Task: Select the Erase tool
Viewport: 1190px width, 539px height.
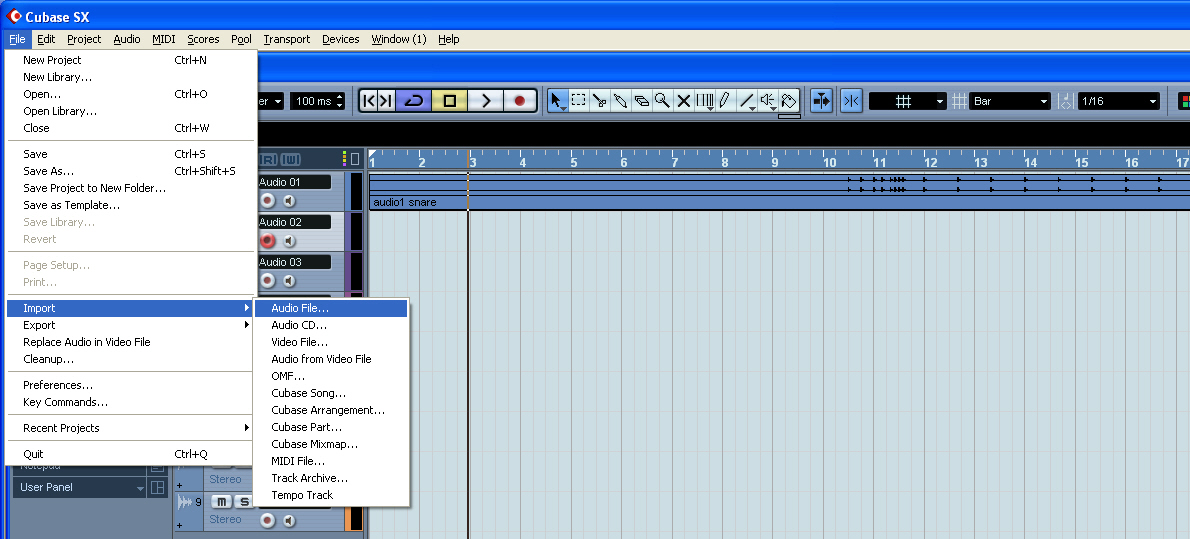Action: [641, 101]
